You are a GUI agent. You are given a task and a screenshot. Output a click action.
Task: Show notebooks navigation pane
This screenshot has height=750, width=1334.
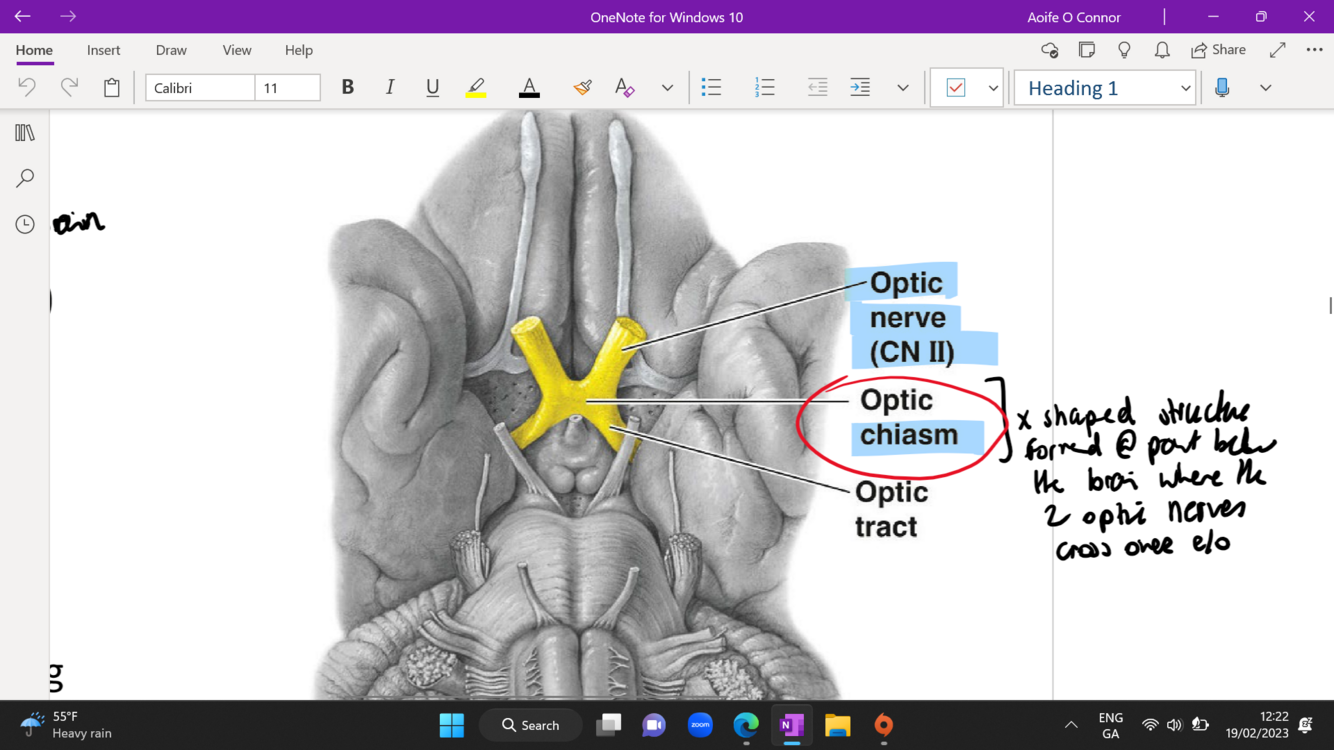point(25,133)
